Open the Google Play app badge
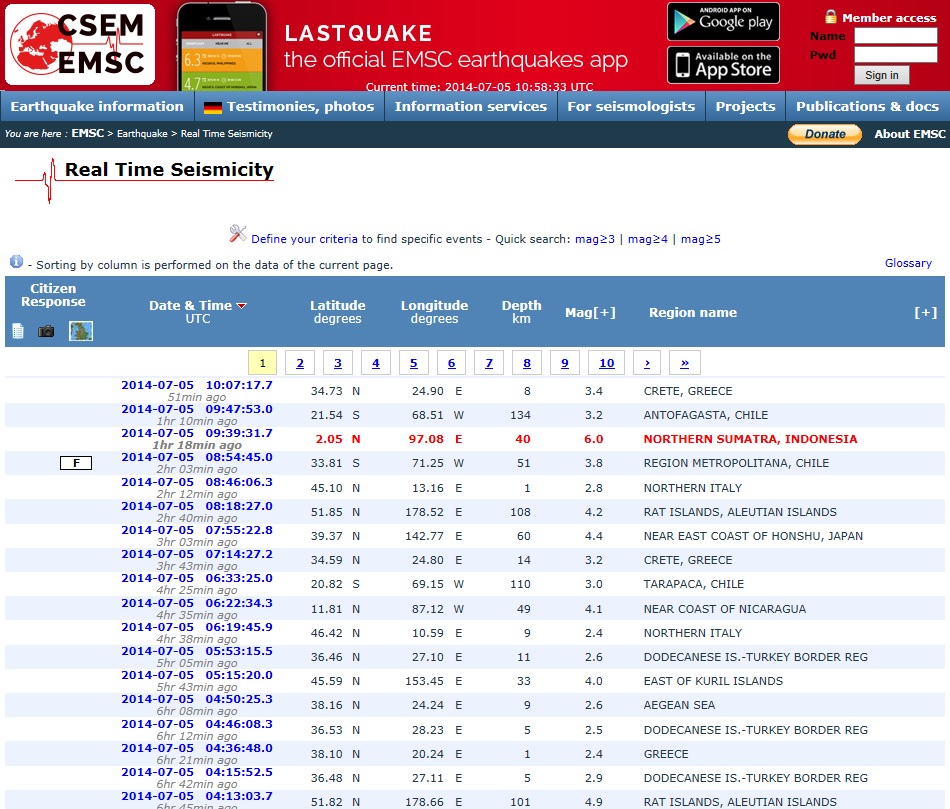This screenshot has height=809, width=950. [x=723, y=22]
